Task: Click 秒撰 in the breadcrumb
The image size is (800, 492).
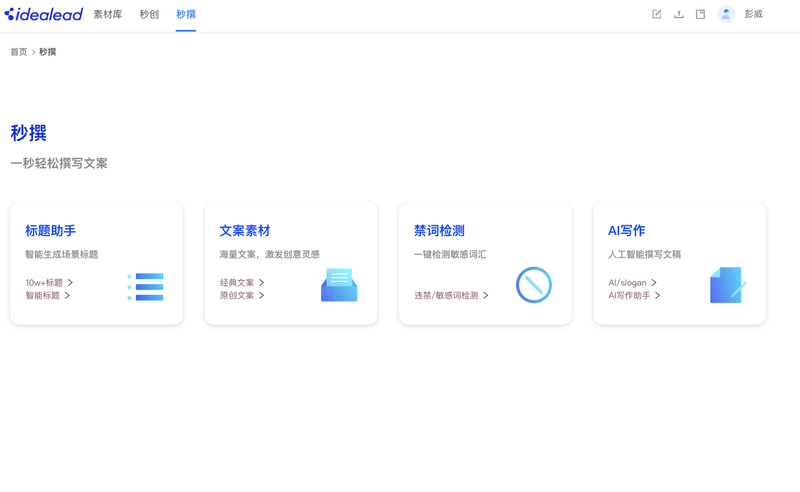Action: (47, 52)
